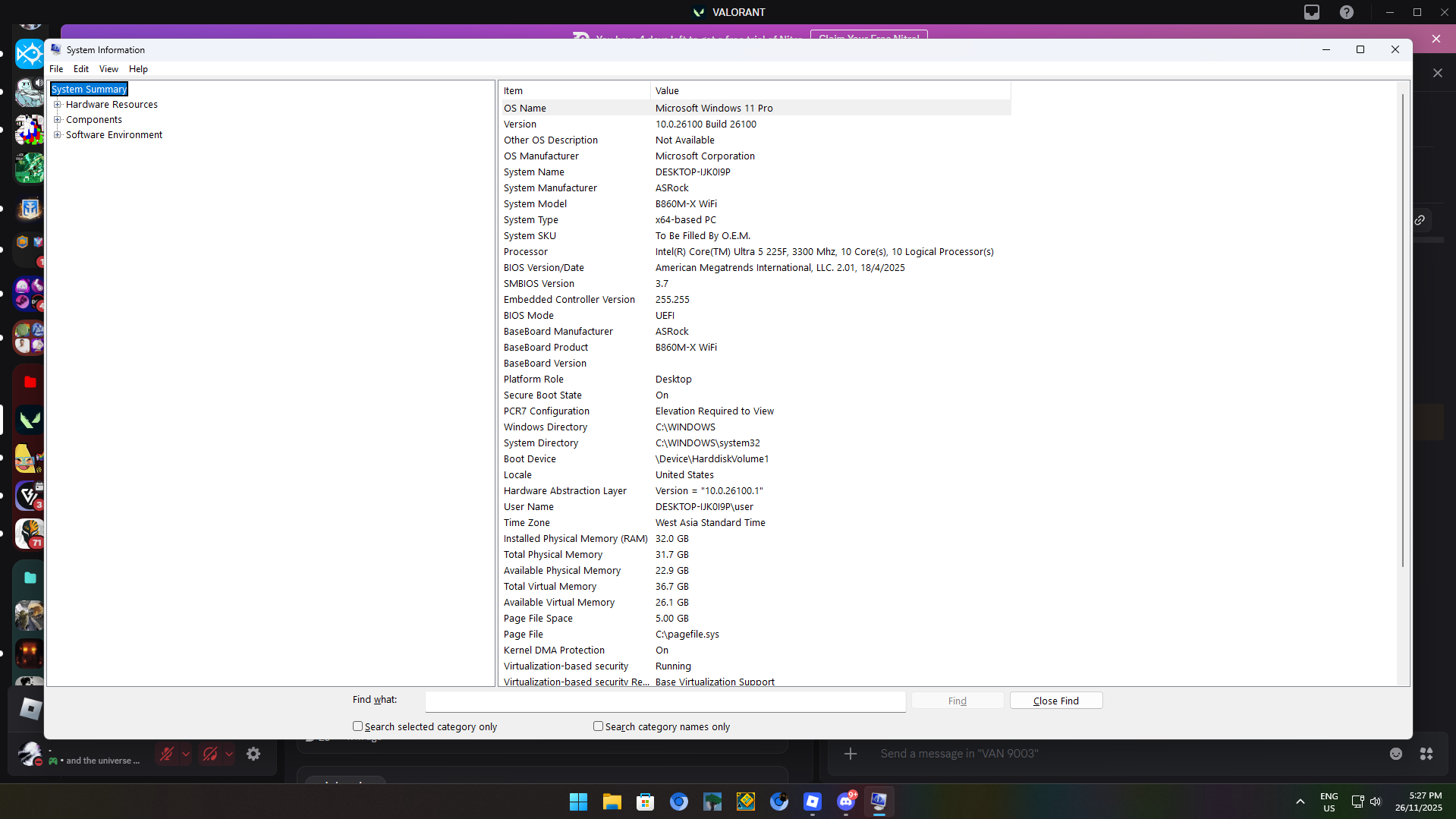Open the Discord apps launcher icon
The width and height of the screenshot is (1456, 819).
[1426, 754]
